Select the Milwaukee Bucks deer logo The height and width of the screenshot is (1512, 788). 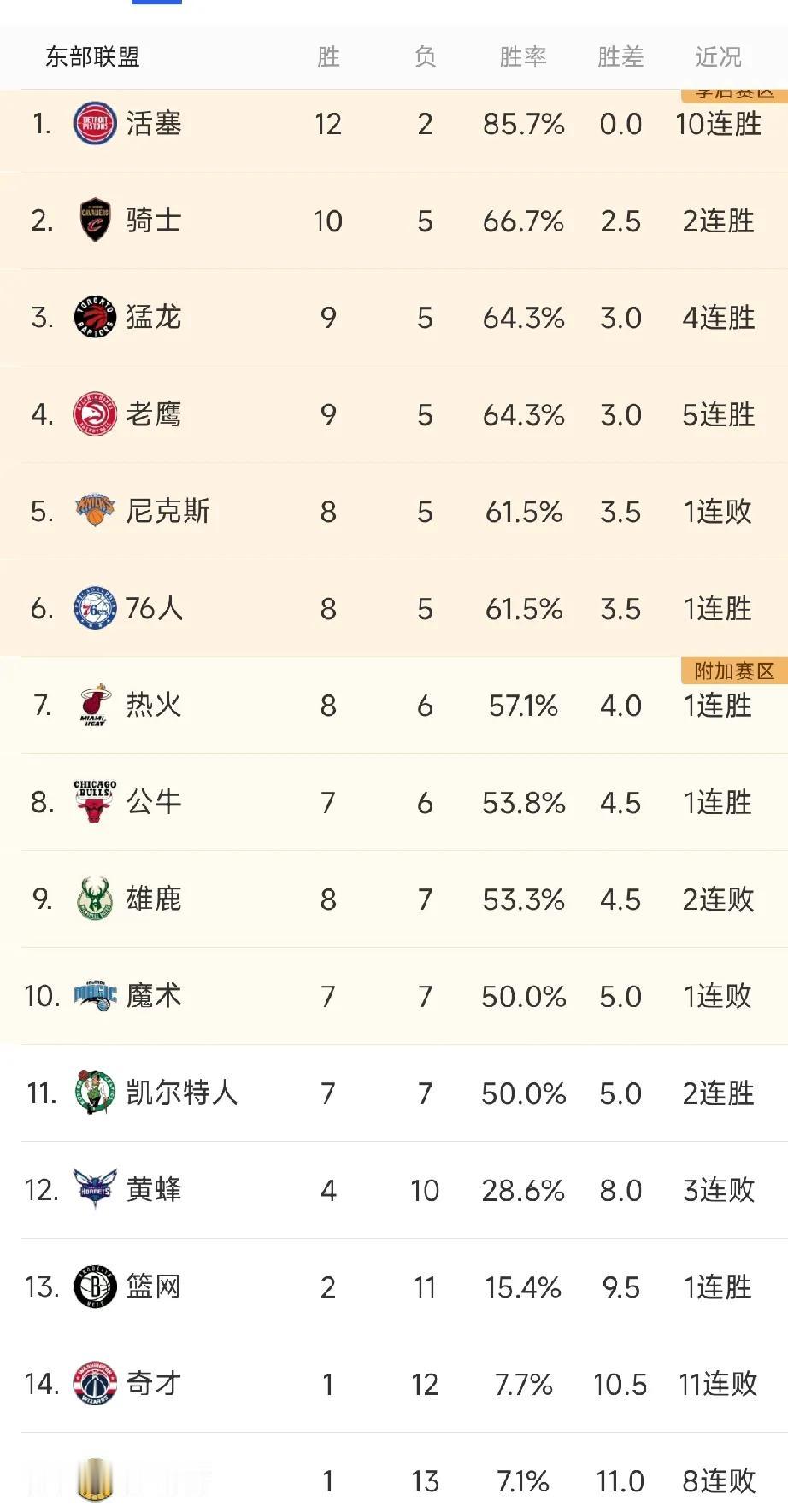(x=94, y=900)
